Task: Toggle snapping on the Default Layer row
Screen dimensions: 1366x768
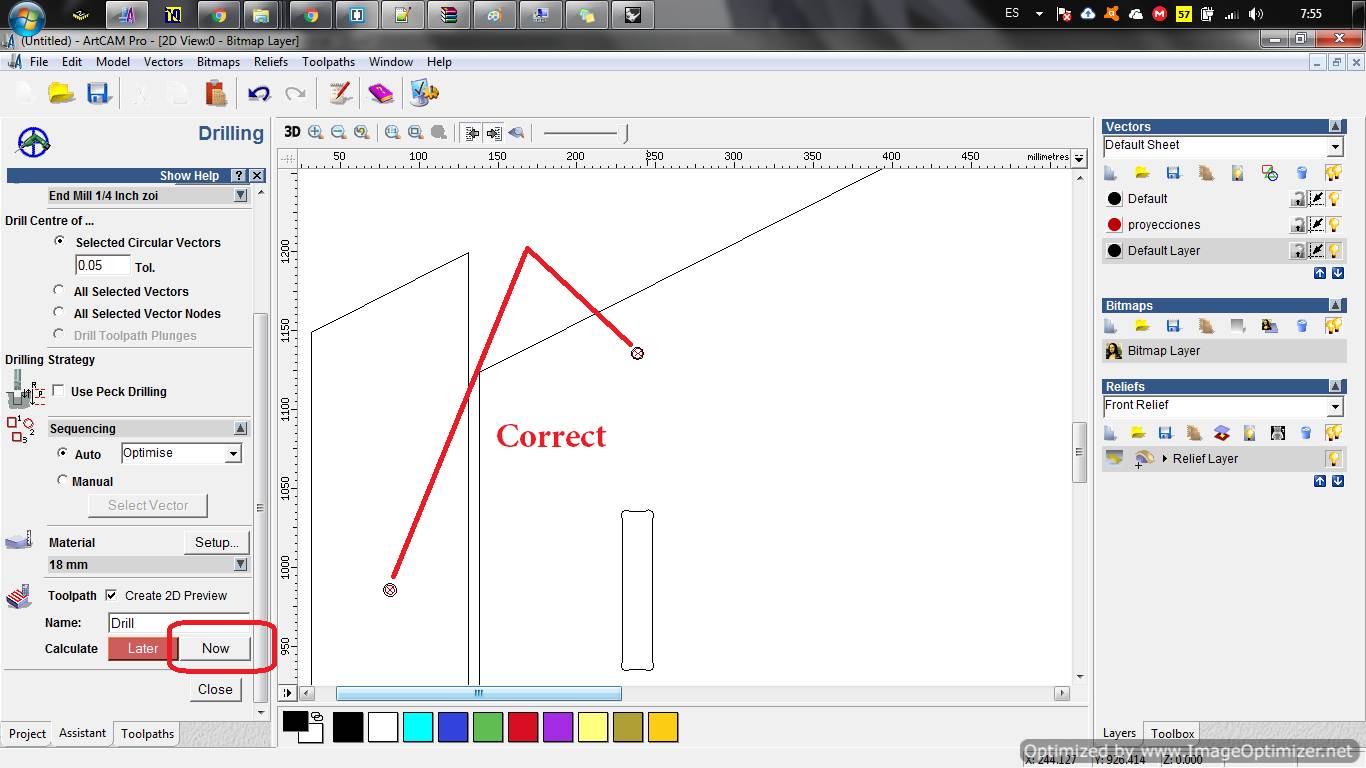Action: click(1316, 251)
